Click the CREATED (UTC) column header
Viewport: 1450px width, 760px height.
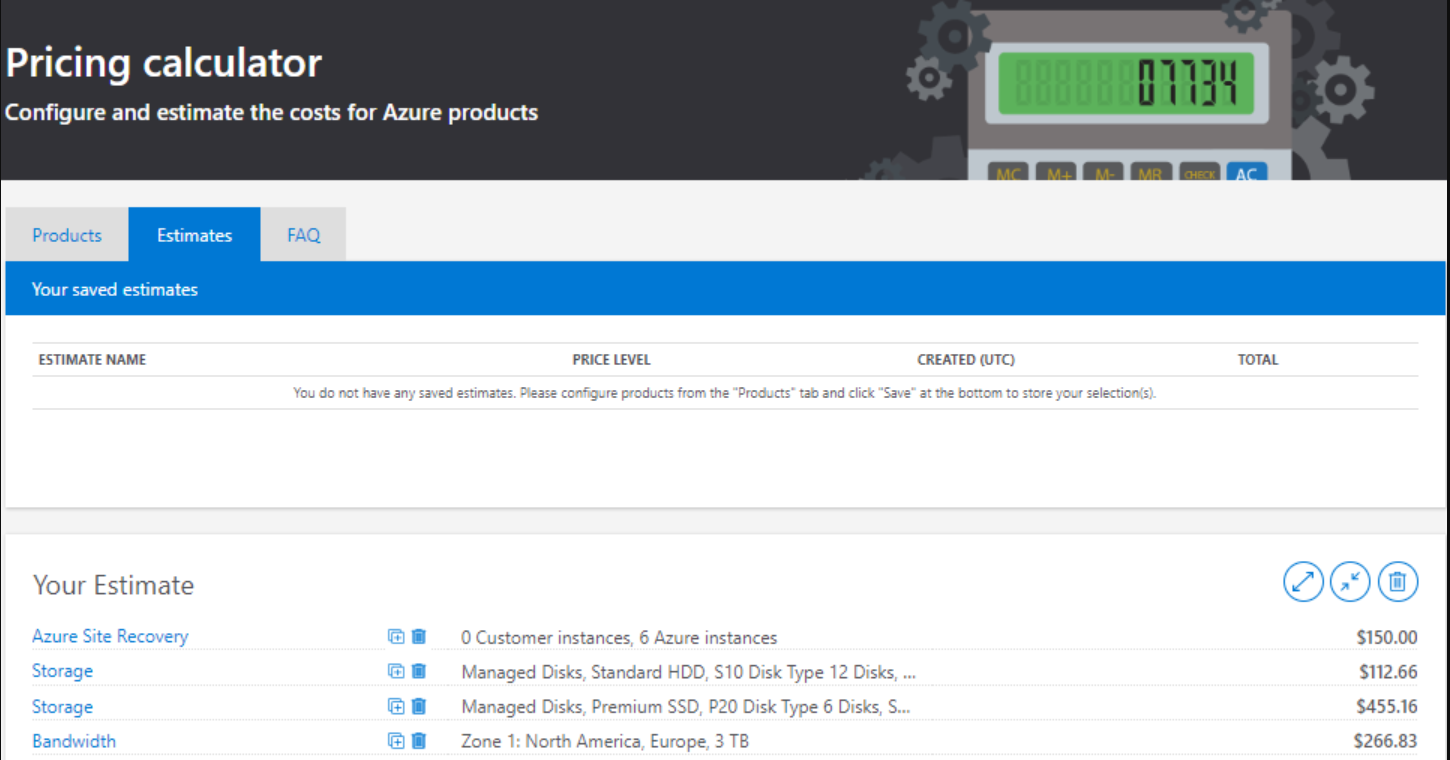click(x=966, y=360)
